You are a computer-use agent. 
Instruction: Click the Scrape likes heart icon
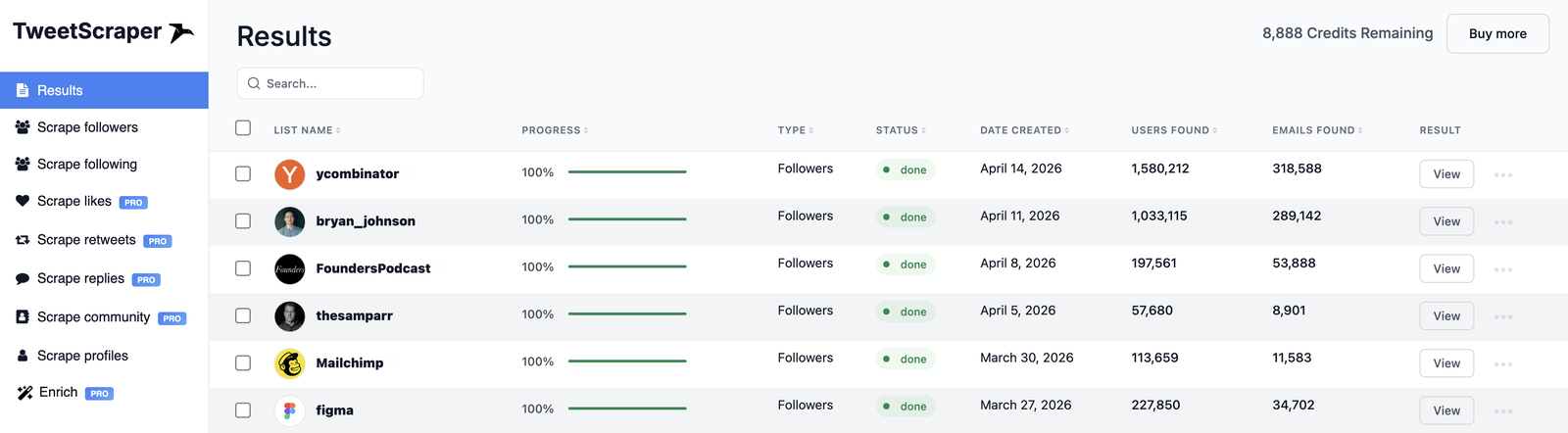pos(23,201)
